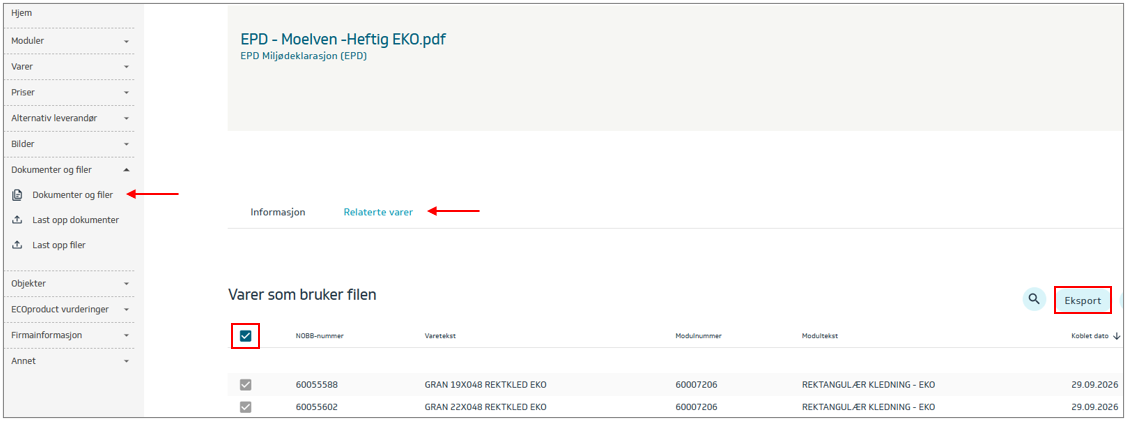1127x421 pixels.
Task: Toggle checkbox for row 60055588
Action: pos(246,384)
